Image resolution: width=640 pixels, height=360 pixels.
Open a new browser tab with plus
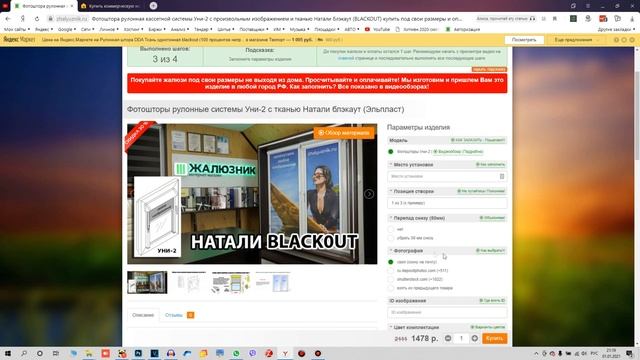pos(153,6)
